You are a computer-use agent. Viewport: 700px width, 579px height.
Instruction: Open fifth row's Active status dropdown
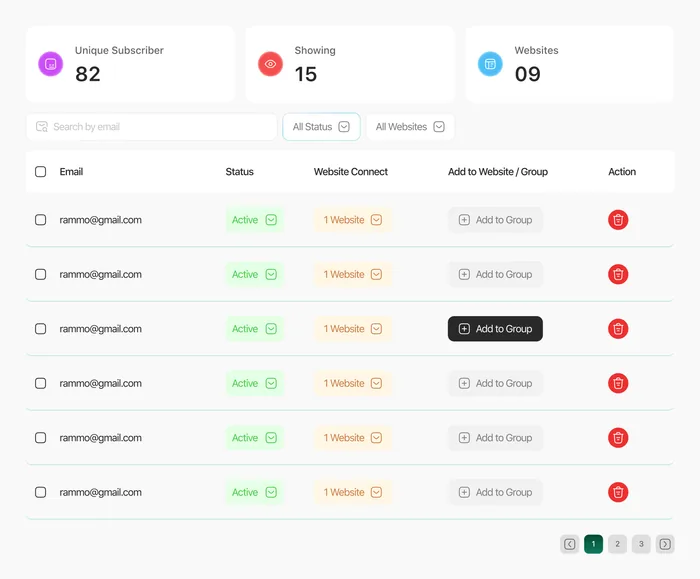[x=254, y=437]
